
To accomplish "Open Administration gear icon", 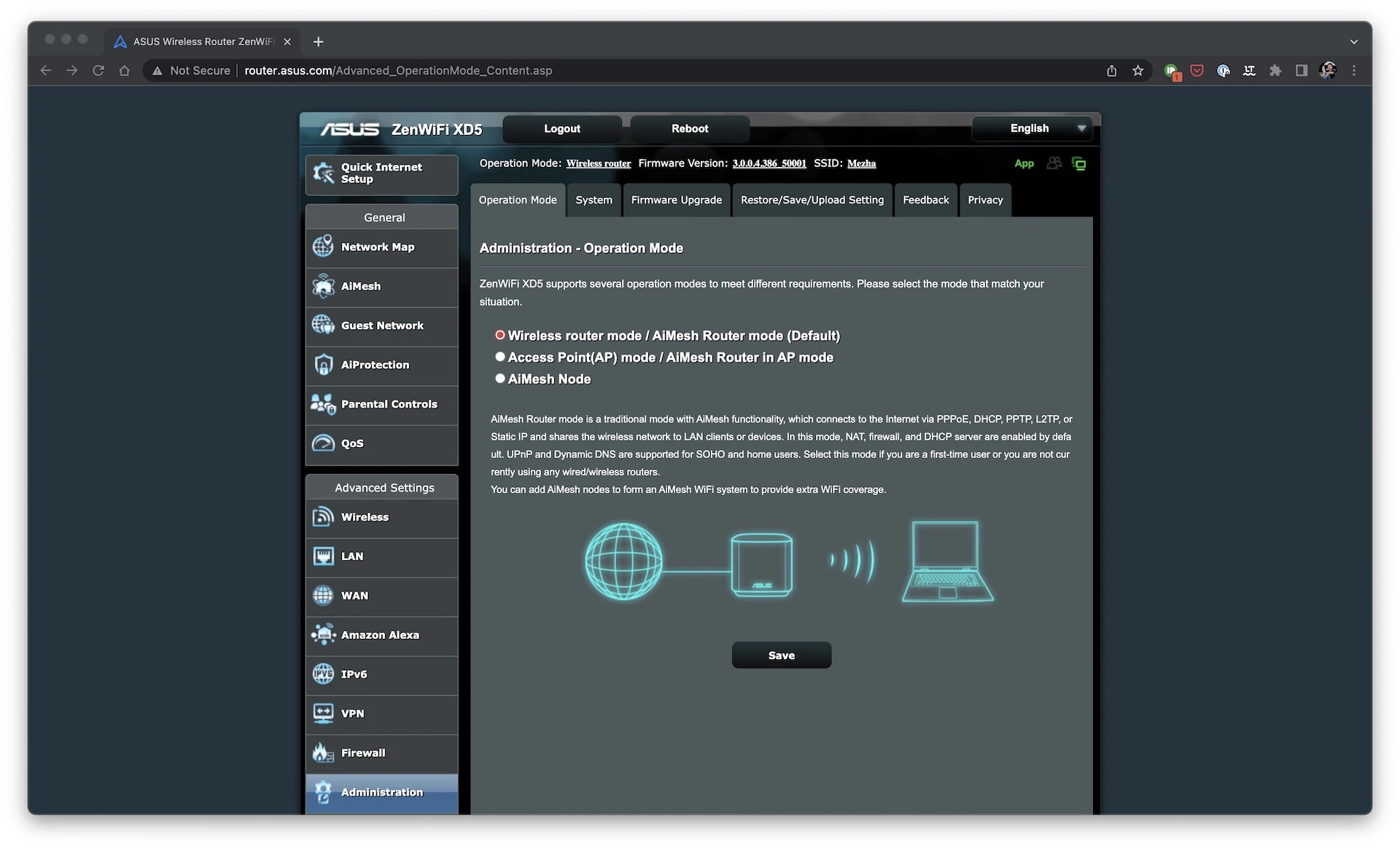I will [x=323, y=793].
